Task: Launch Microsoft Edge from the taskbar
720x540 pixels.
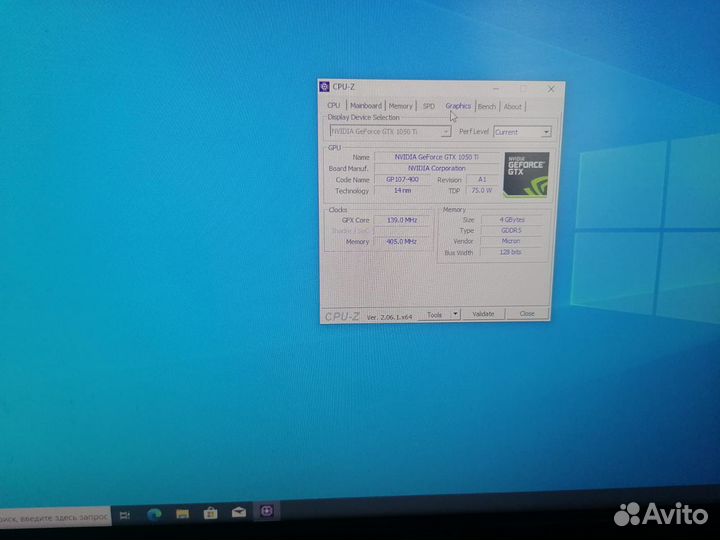Action: tap(154, 514)
